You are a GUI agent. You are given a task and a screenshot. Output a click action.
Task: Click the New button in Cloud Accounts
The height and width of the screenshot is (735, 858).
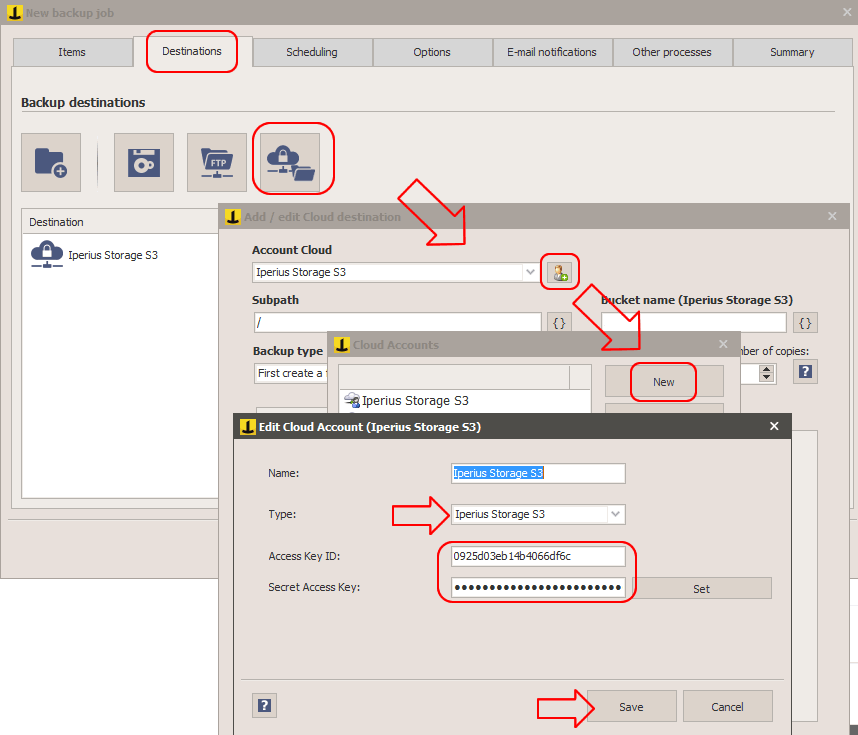pyautogui.click(x=663, y=381)
